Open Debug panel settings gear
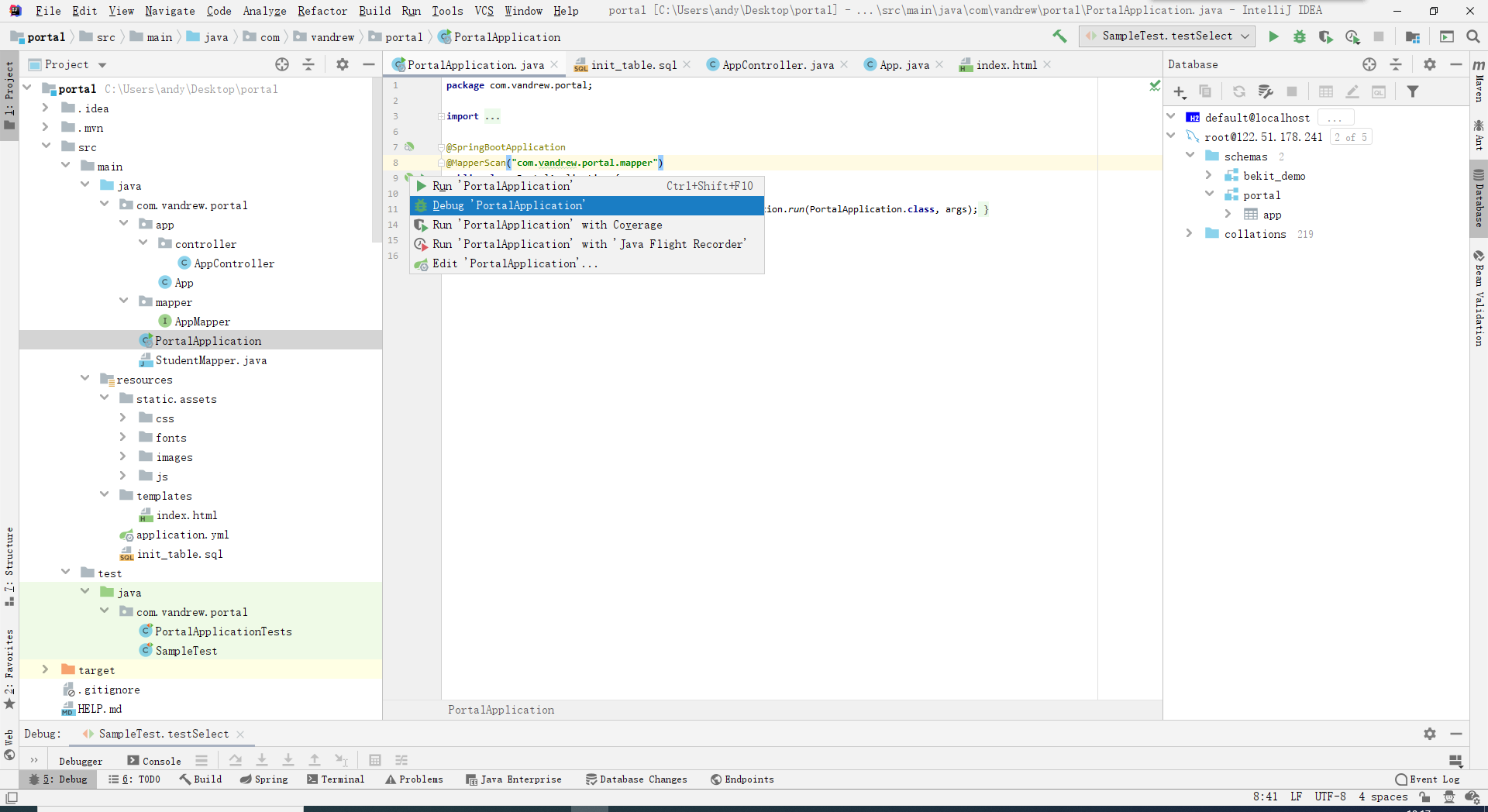 click(x=1430, y=734)
